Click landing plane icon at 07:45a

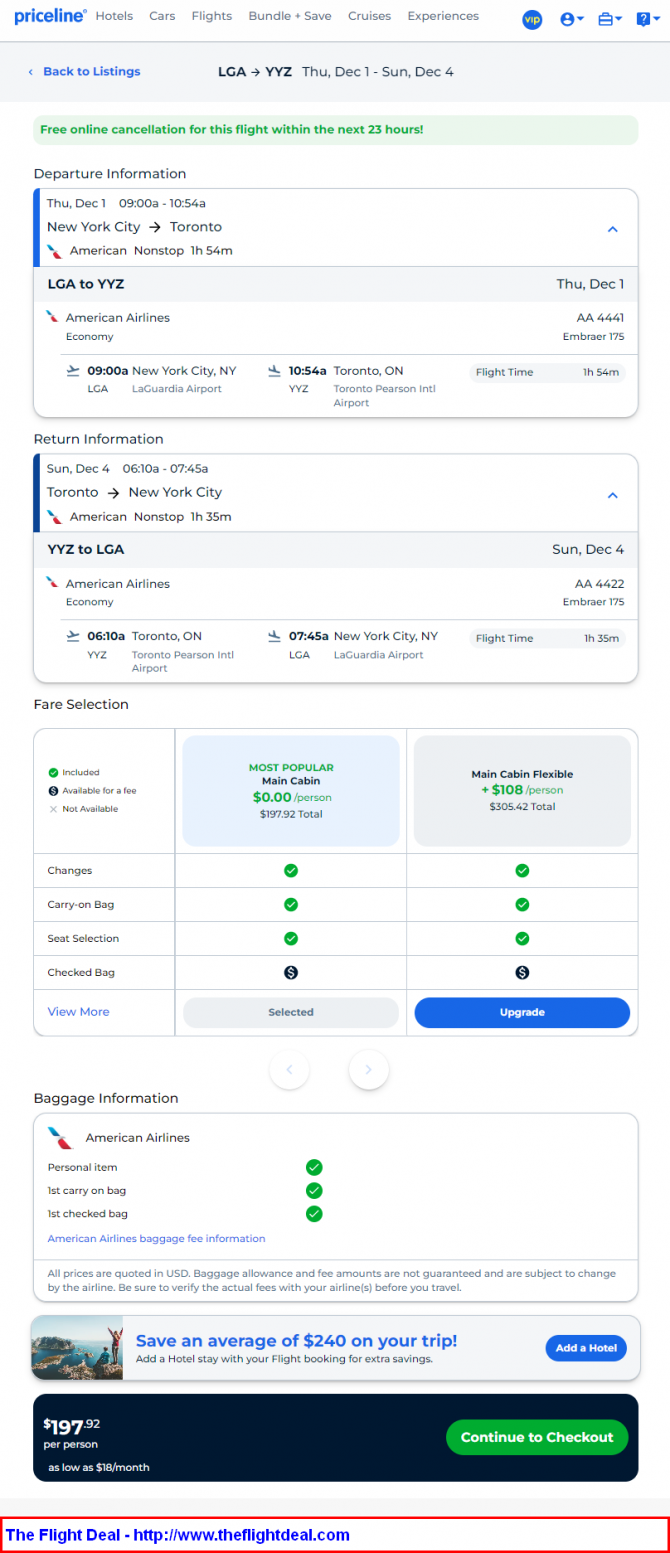click(274, 636)
